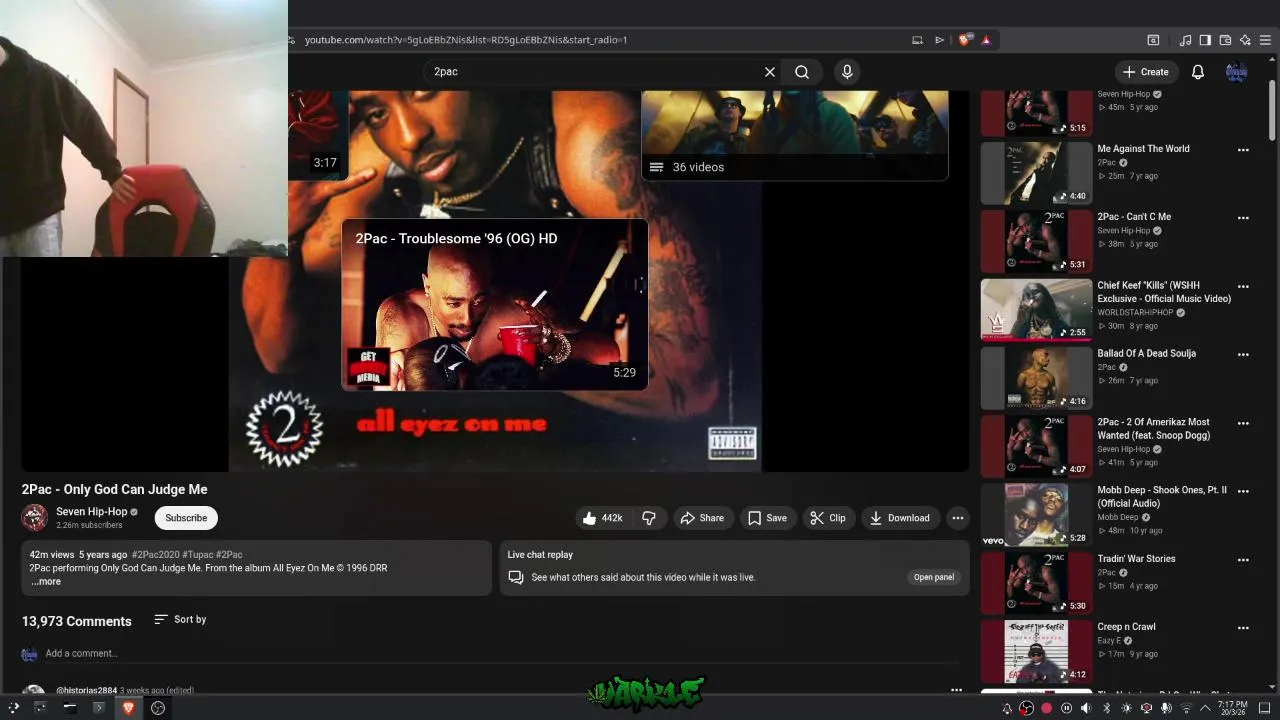Viewport: 1280px width, 720px height.
Task: Open the Brave Wallet icon
Action: point(1225,40)
